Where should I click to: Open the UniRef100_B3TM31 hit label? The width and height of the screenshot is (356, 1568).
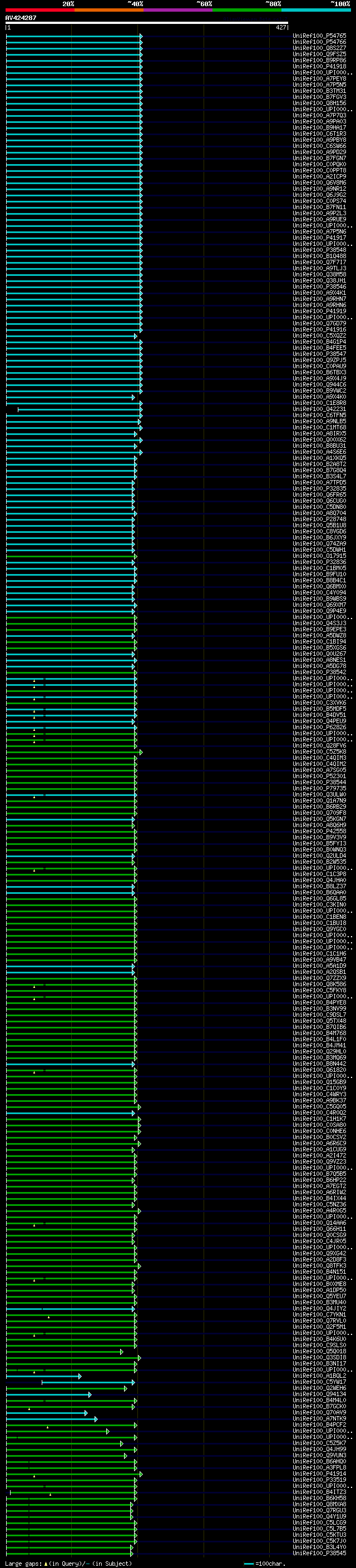(x=319, y=91)
